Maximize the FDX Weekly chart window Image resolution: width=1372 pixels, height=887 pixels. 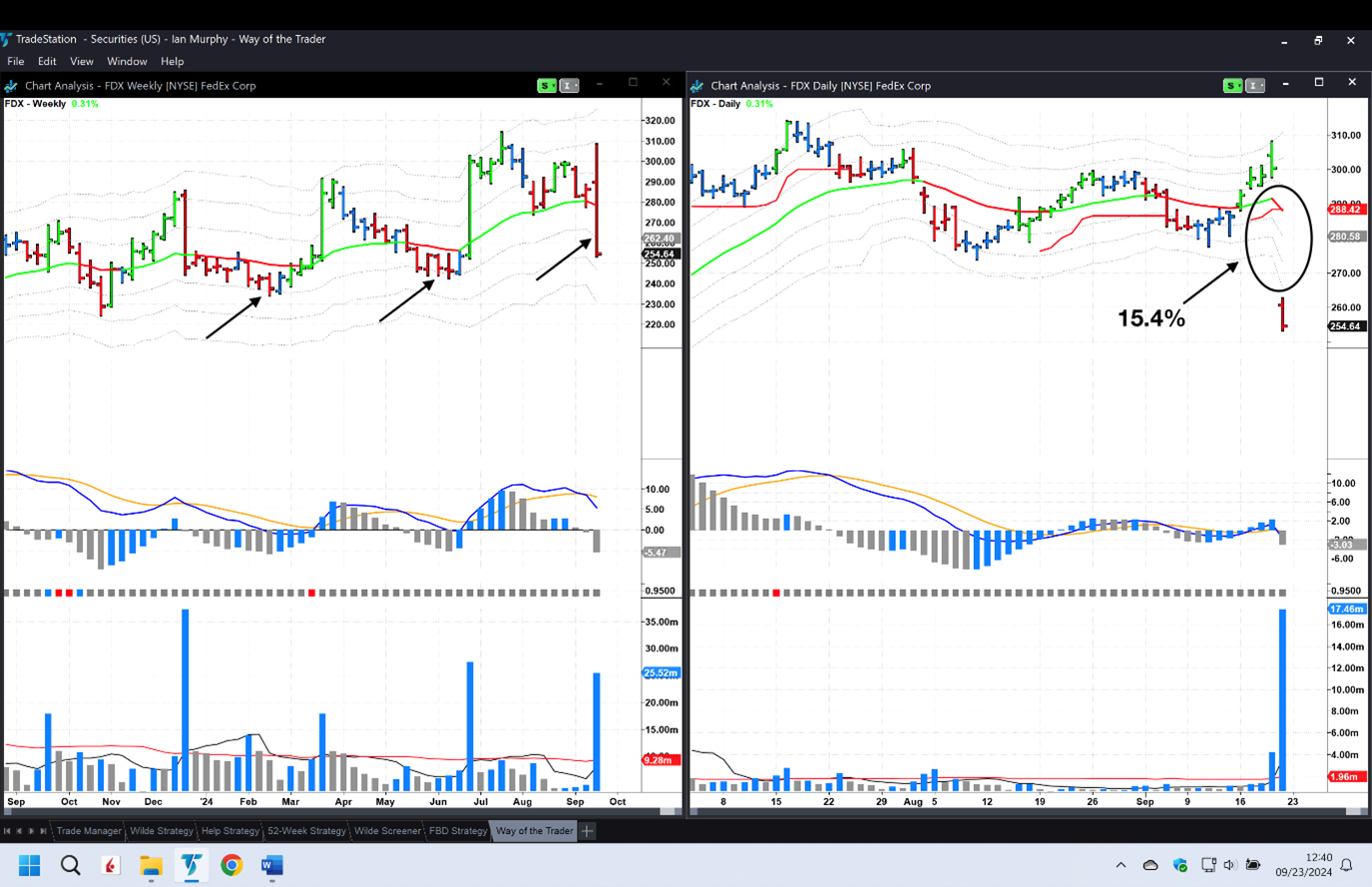click(x=633, y=83)
